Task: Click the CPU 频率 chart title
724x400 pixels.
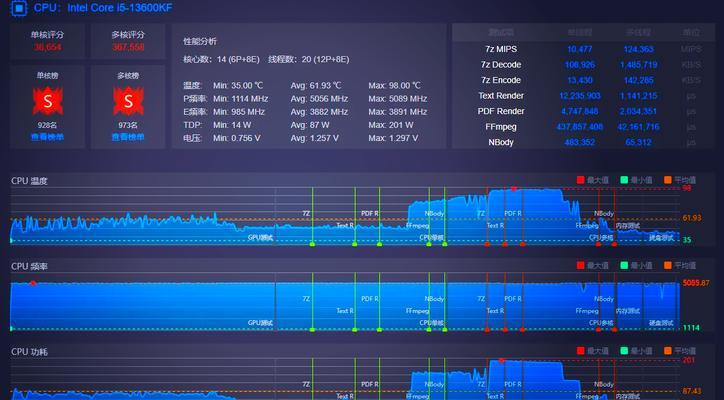Action: click(x=29, y=267)
